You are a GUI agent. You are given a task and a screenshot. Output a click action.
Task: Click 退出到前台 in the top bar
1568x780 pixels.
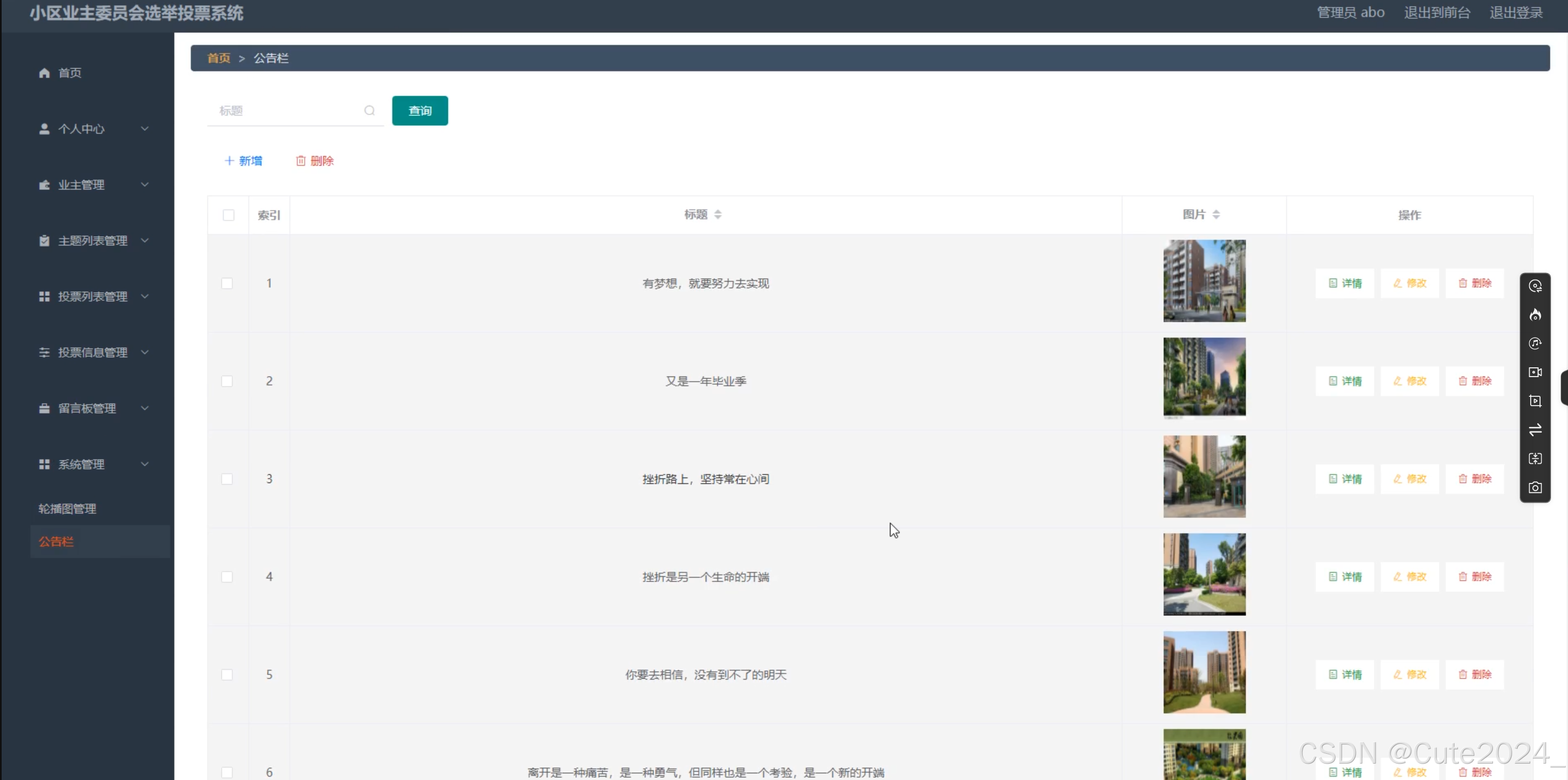(1437, 13)
